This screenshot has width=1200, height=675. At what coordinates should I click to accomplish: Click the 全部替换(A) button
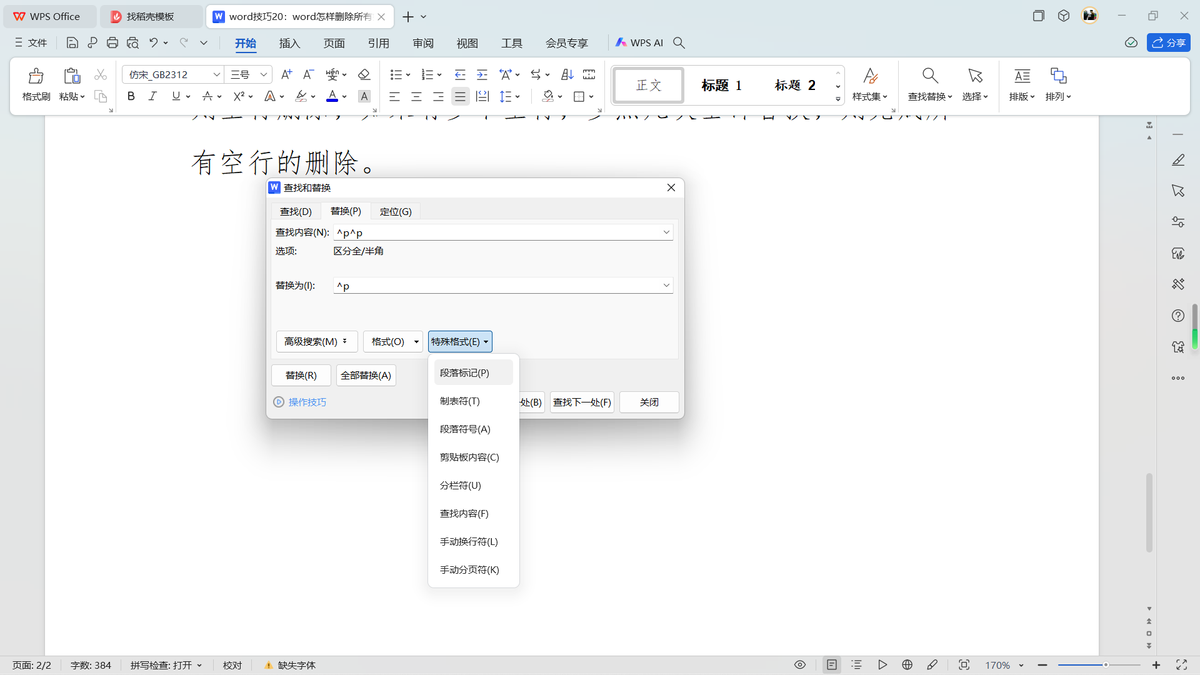366,375
